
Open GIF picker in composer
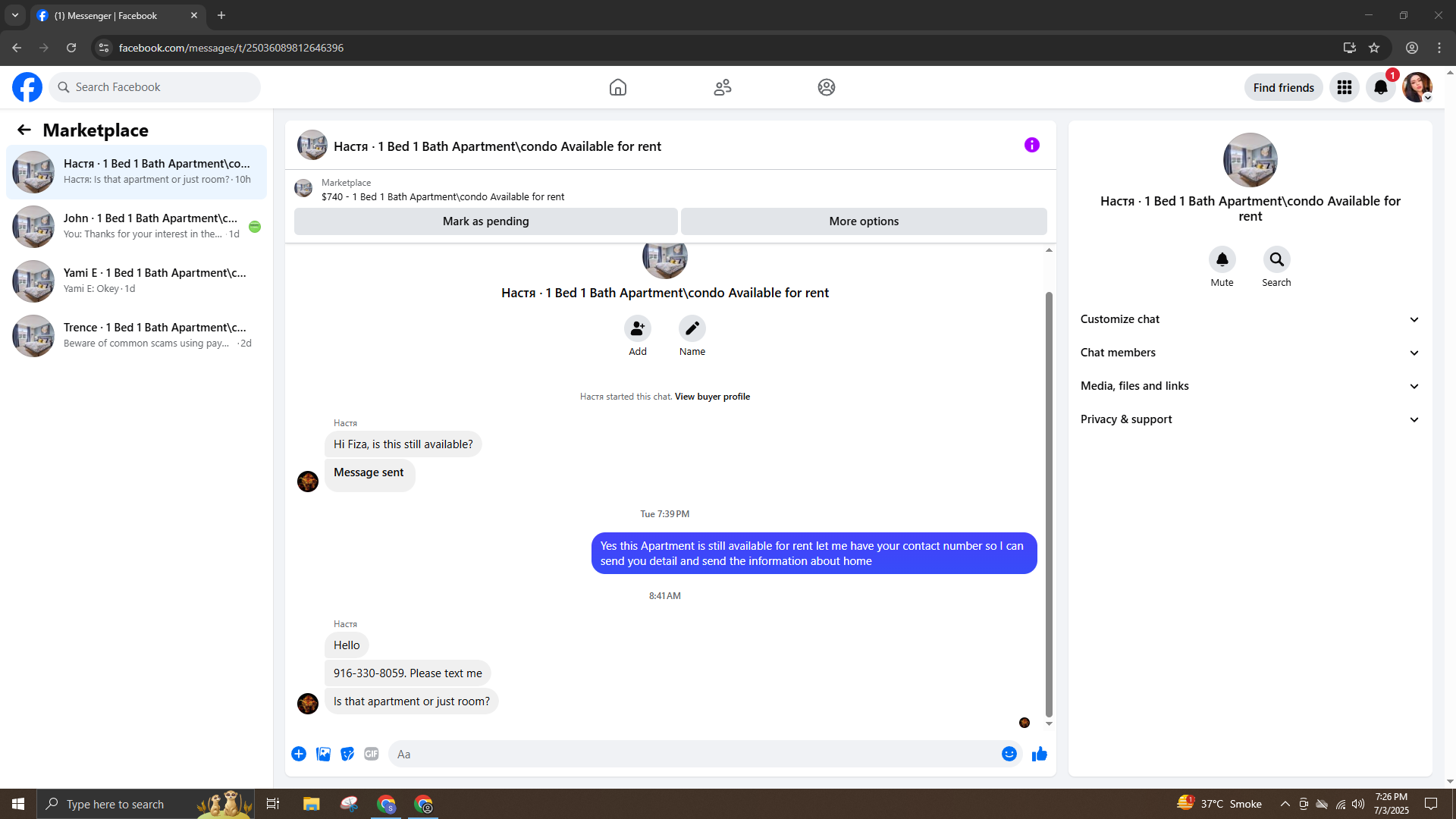[x=371, y=754]
